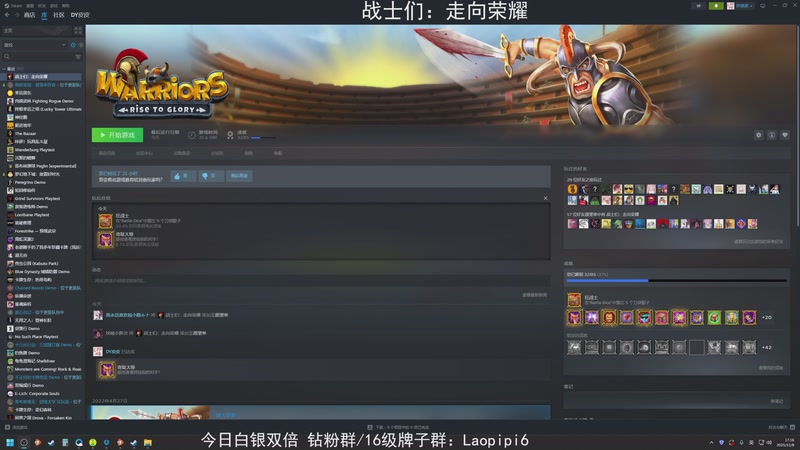Viewport: 800px width, 450px height.
Task: Select E-Lich Corporate Souls entry
Action: [42, 394]
